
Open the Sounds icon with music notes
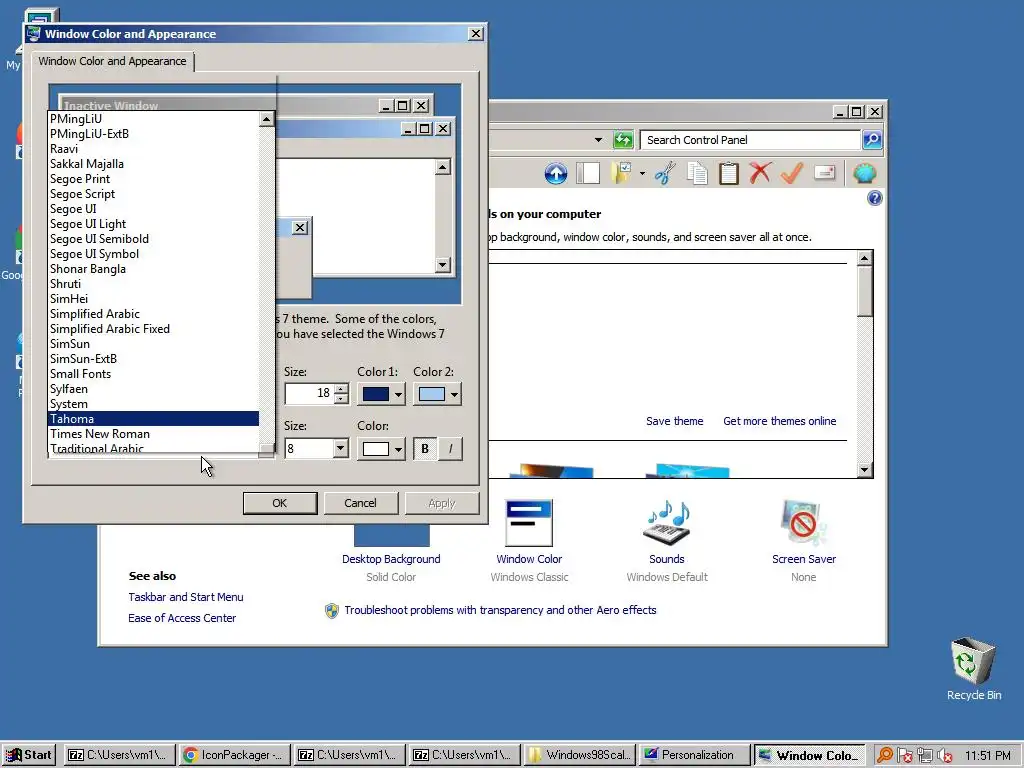[x=667, y=523]
